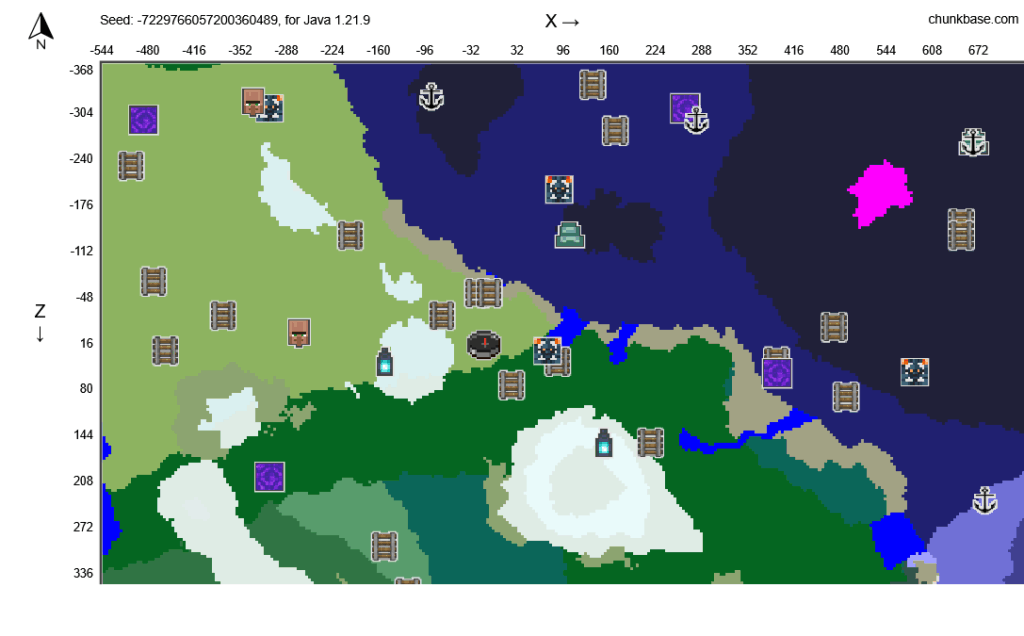Select the shipwreck anchor in bottom-right corner
The width and height of the screenshot is (1024, 636).
985,501
